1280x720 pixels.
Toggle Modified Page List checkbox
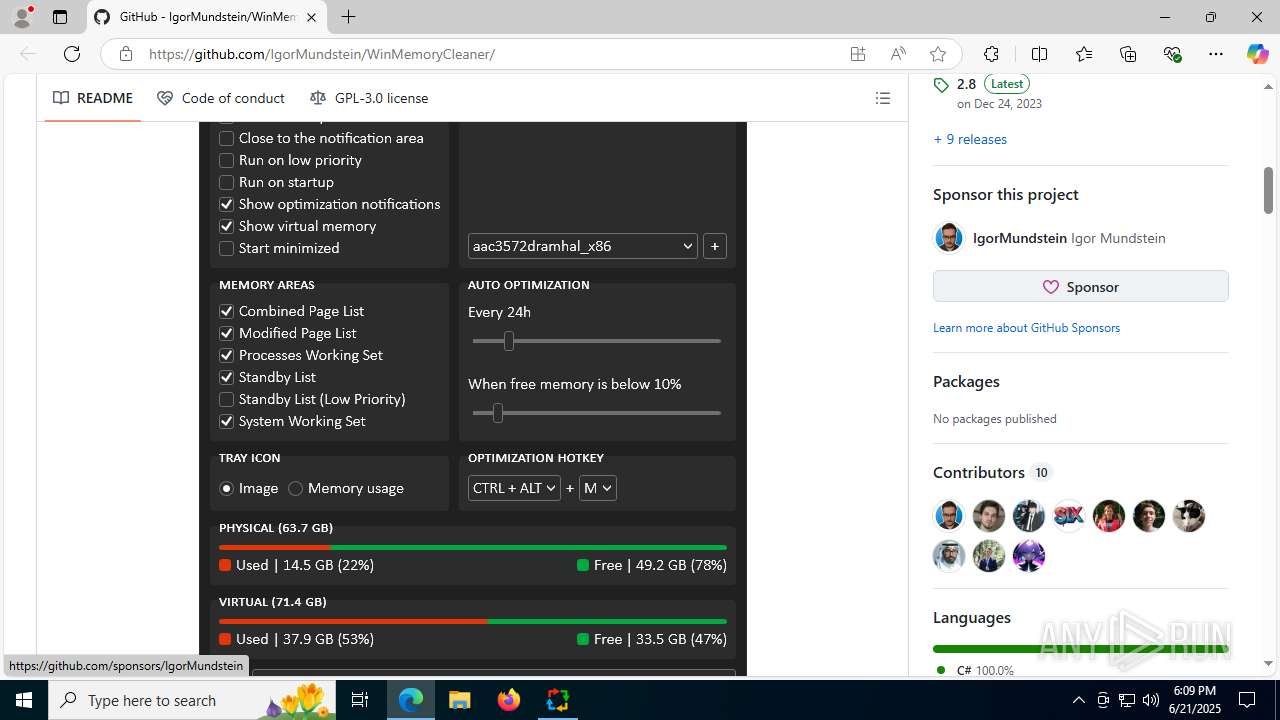click(227, 333)
